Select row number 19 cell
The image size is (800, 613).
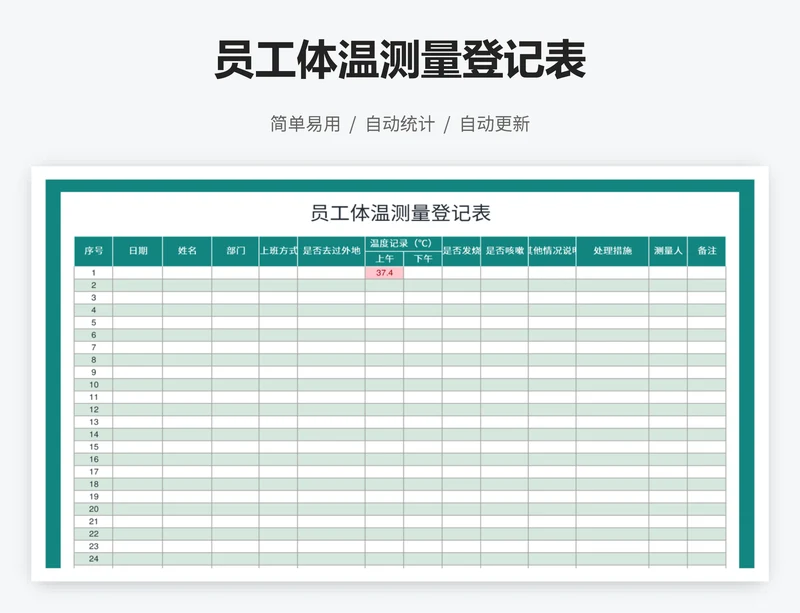pos(93,497)
